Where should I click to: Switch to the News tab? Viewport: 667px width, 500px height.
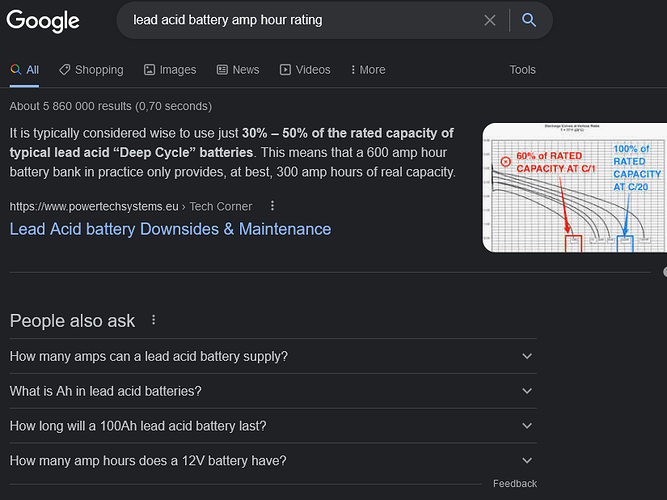coord(238,70)
